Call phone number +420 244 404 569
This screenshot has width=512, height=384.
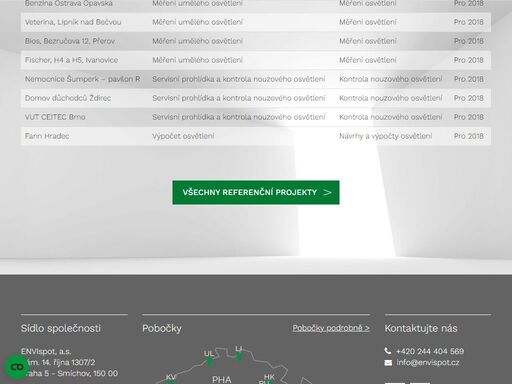(430, 351)
